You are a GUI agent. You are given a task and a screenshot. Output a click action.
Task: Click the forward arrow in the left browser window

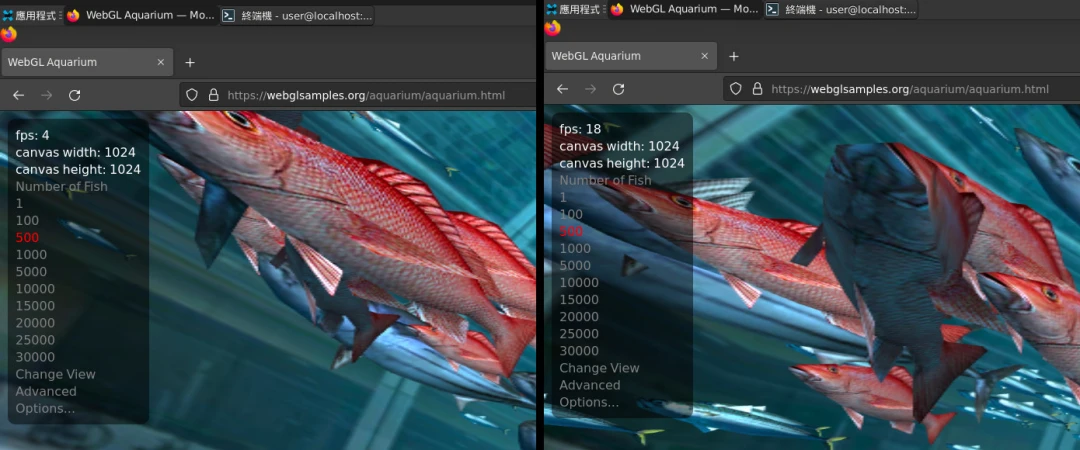(46, 95)
